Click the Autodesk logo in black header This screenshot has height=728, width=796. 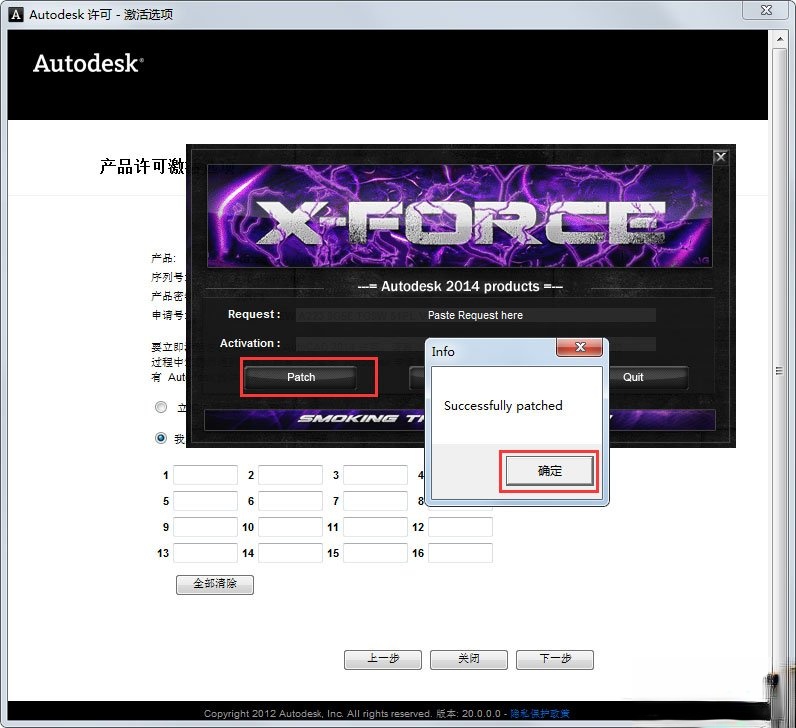point(88,63)
